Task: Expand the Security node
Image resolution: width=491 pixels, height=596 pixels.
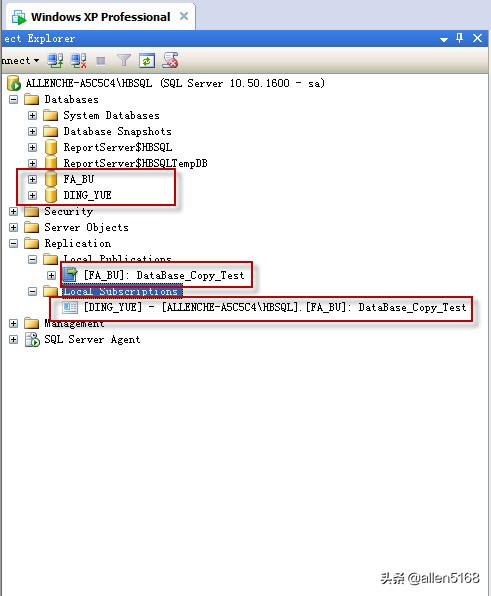Action: pos(14,211)
